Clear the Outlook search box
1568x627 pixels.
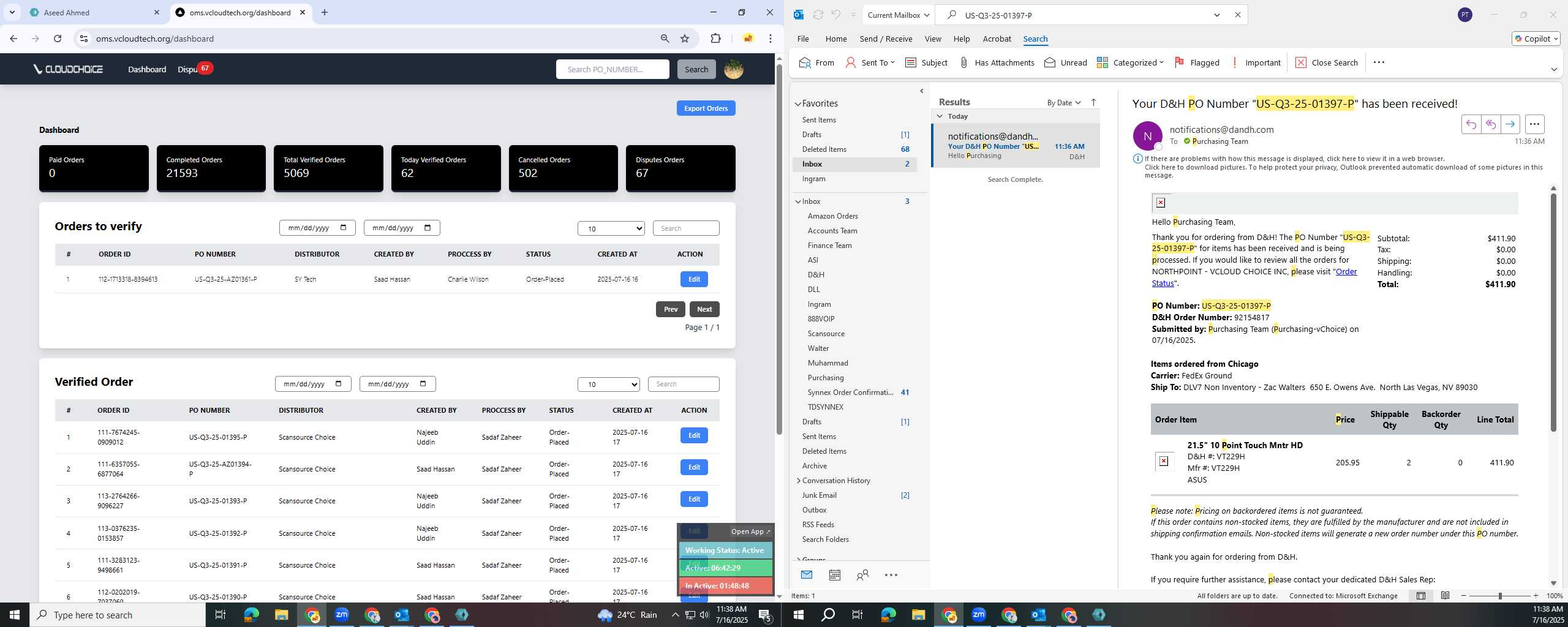point(1238,15)
